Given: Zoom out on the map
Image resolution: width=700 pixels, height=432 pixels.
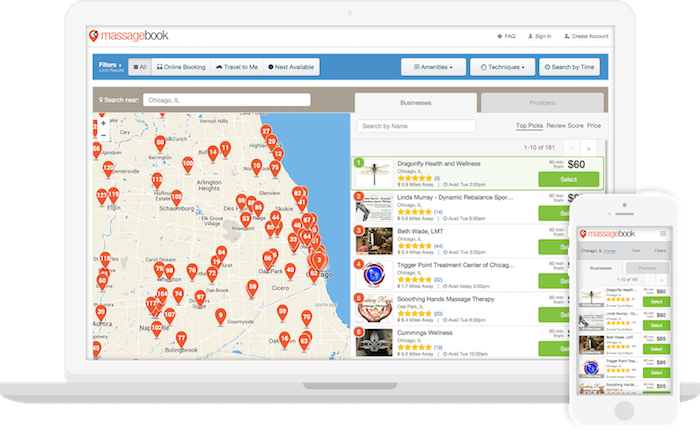Looking at the screenshot, I should pos(103,135).
